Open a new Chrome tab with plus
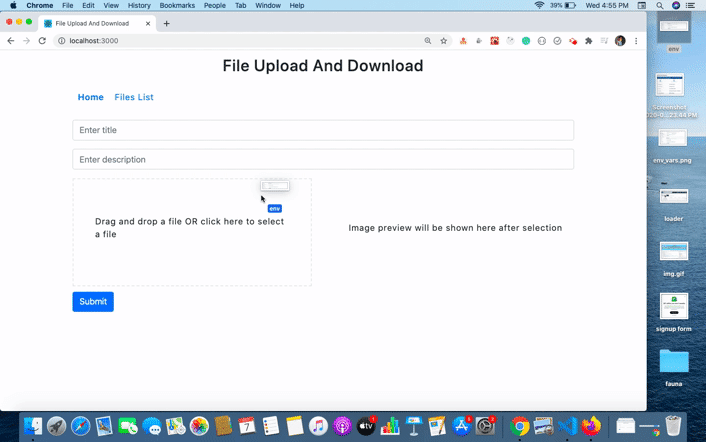 point(167,23)
